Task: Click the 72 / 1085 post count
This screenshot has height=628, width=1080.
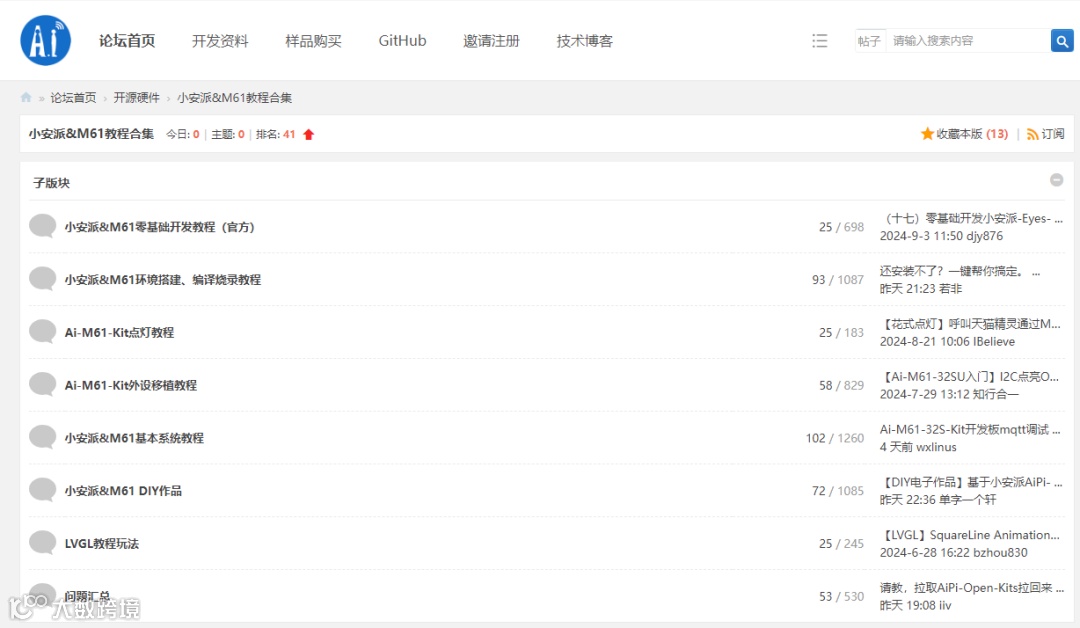Action: [x=838, y=491]
